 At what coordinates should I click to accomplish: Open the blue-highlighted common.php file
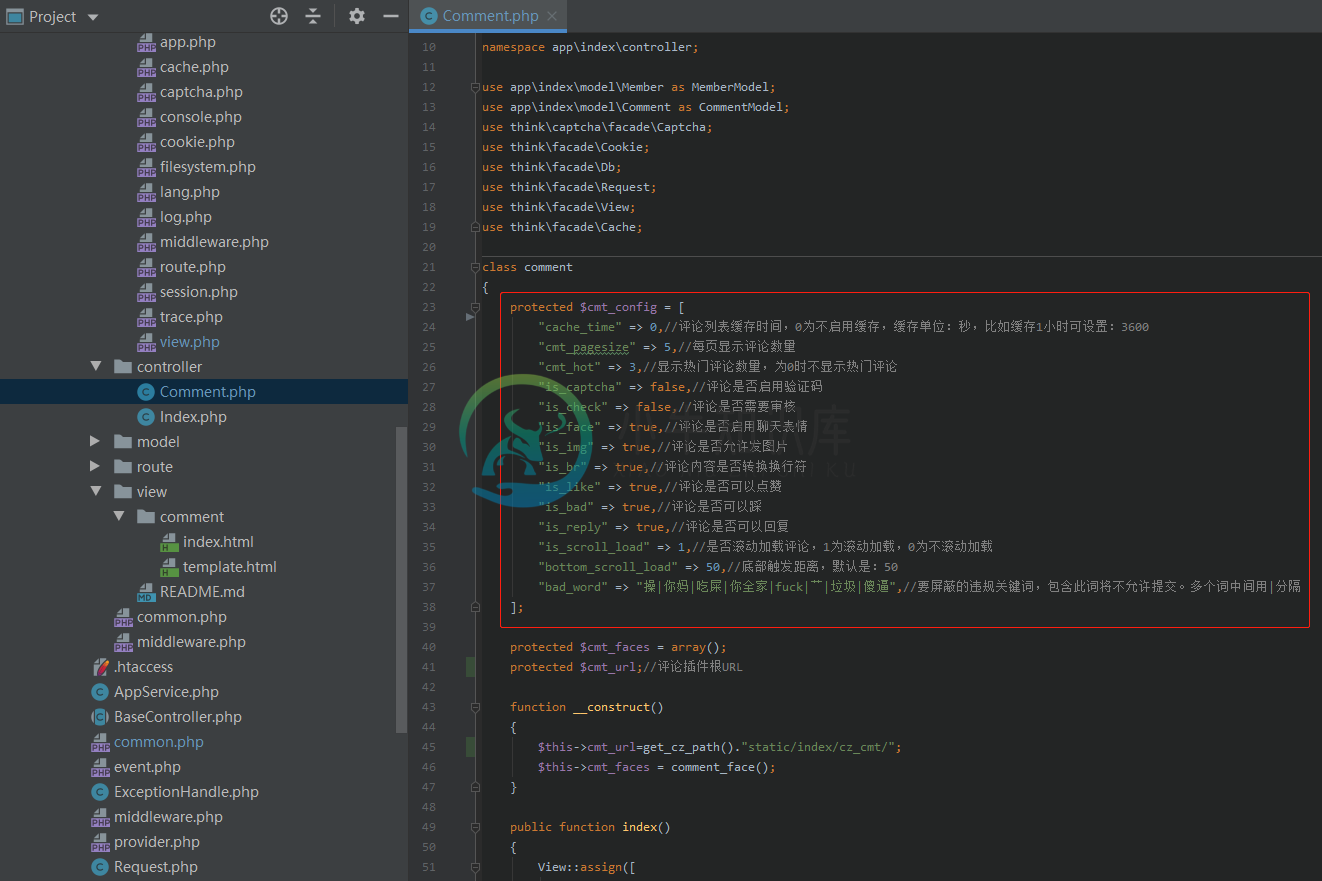click(x=158, y=742)
